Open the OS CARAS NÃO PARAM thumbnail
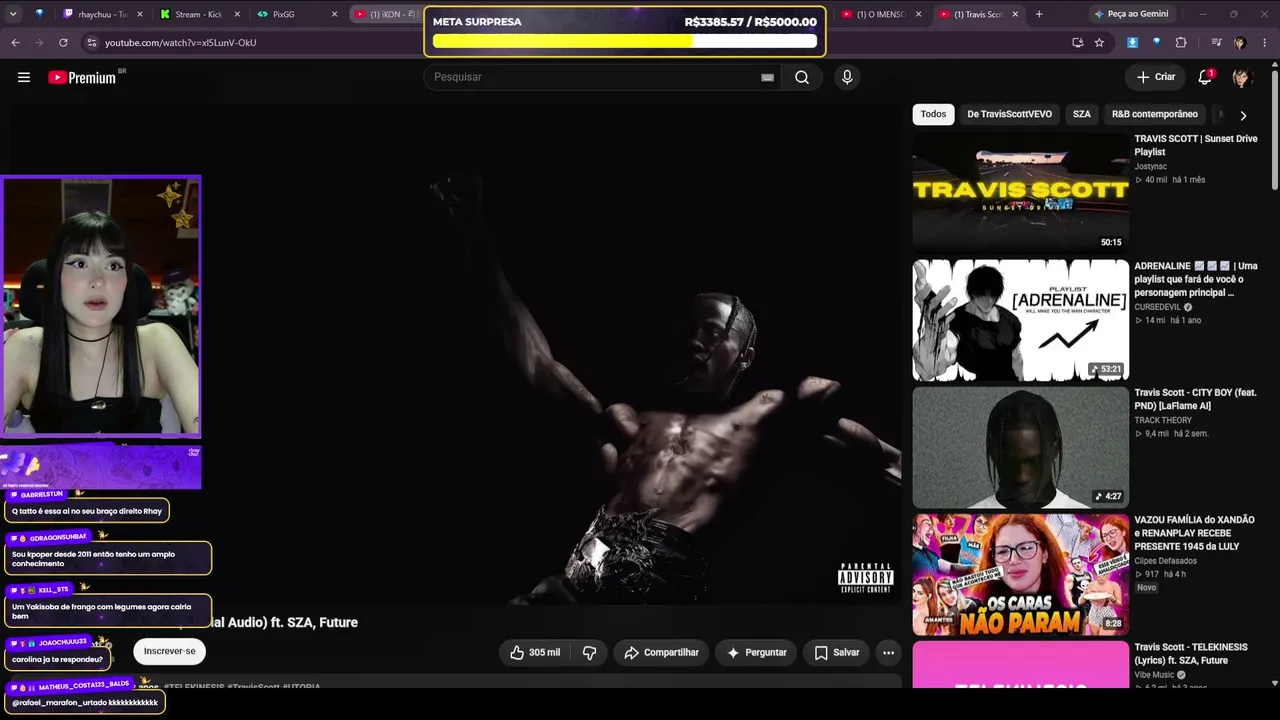This screenshot has width=1280, height=720. pyautogui.click(x=1020, y=574)
